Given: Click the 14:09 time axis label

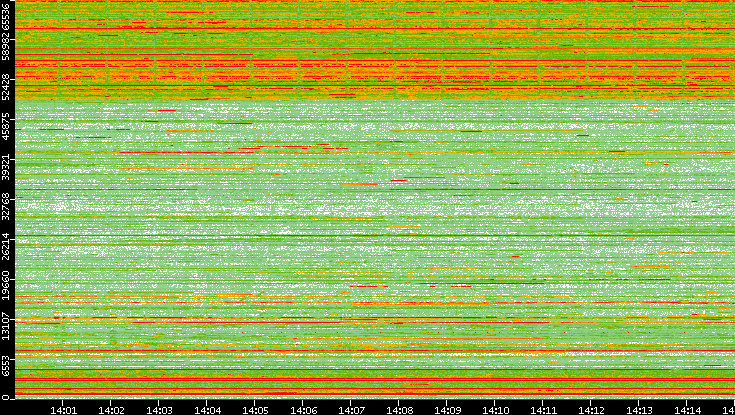Looking at the screenshot, I should coord(447,410).
